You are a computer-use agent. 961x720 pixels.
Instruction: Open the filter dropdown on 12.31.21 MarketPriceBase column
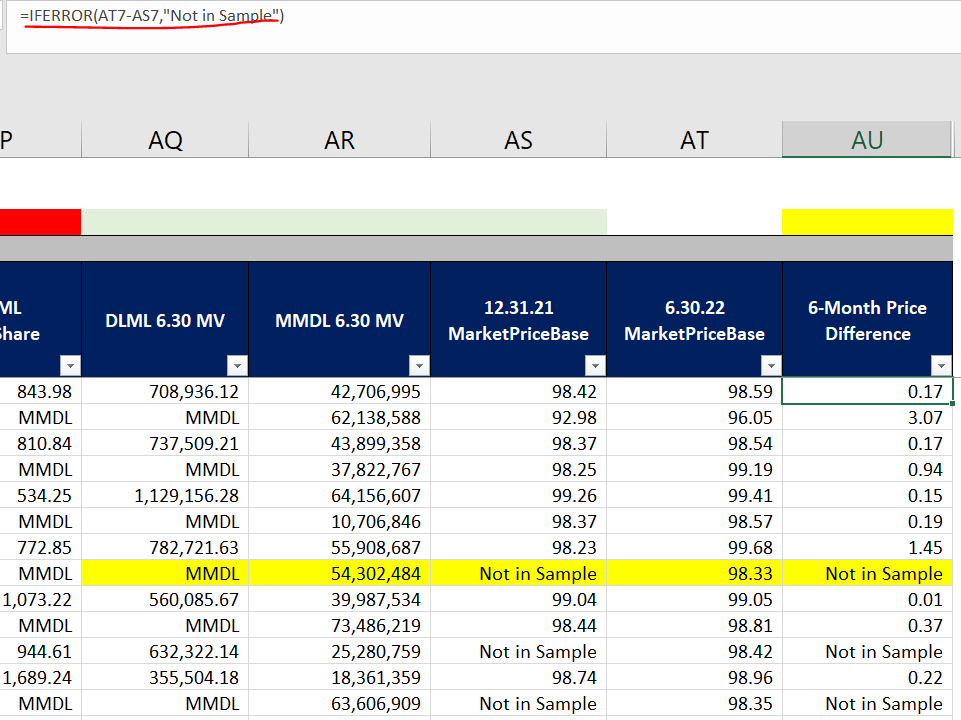pos(595,365)
